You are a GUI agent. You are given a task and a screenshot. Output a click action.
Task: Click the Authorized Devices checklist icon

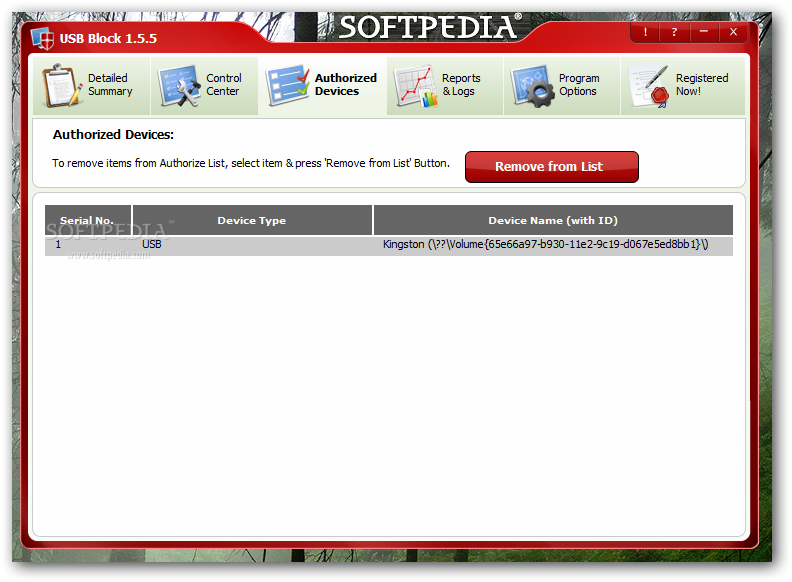point(287,85)
